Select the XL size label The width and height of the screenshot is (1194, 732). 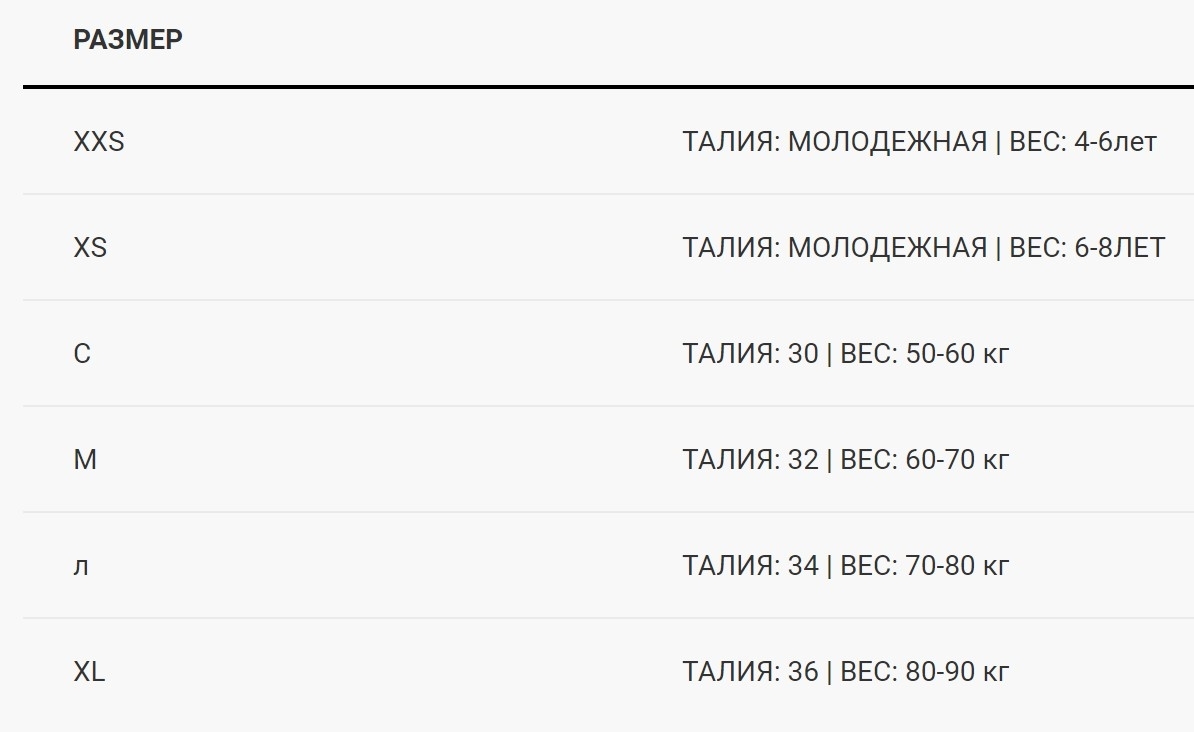tap(89, 672)
